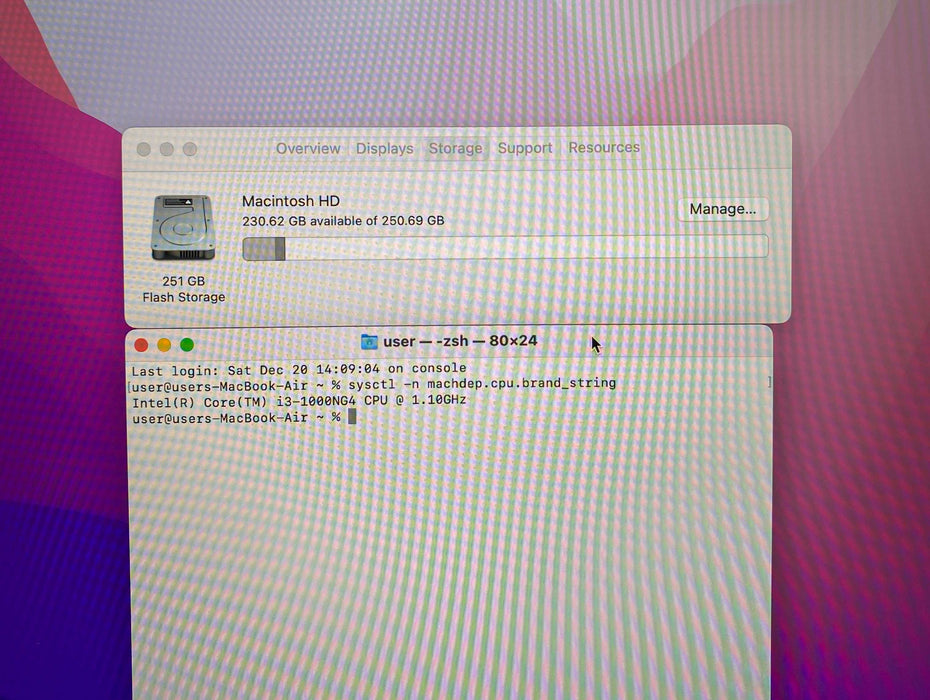Click the "251 GB" label under drive
This screenshot has height=700, width=930.
[x=183, y=281]
